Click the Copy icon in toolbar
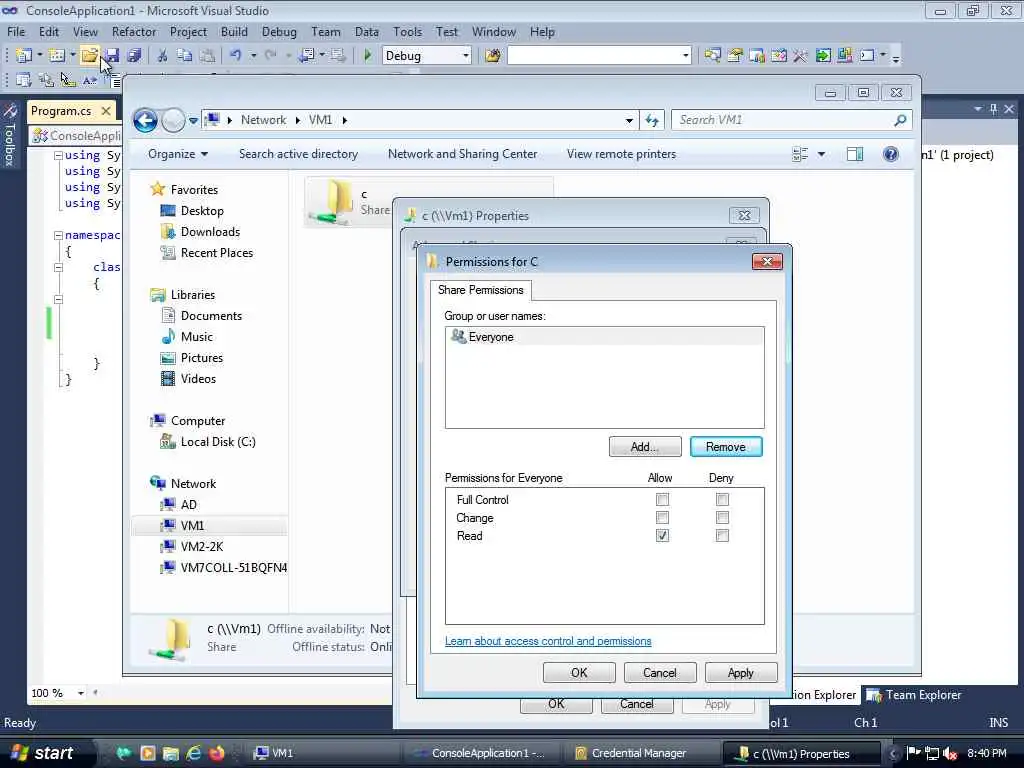The width and height of the screenshot is (1024, 768). coord(185,56)
